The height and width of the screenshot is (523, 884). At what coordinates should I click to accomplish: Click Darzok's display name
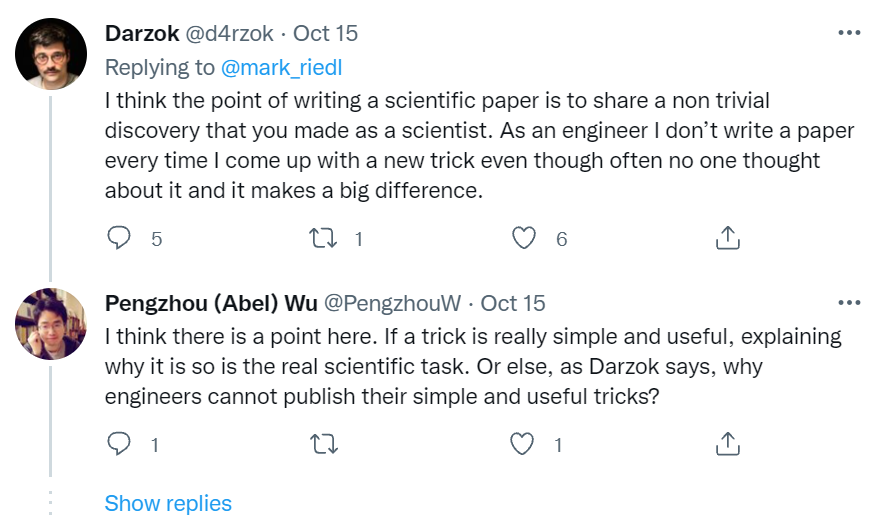tap(142, 34)
